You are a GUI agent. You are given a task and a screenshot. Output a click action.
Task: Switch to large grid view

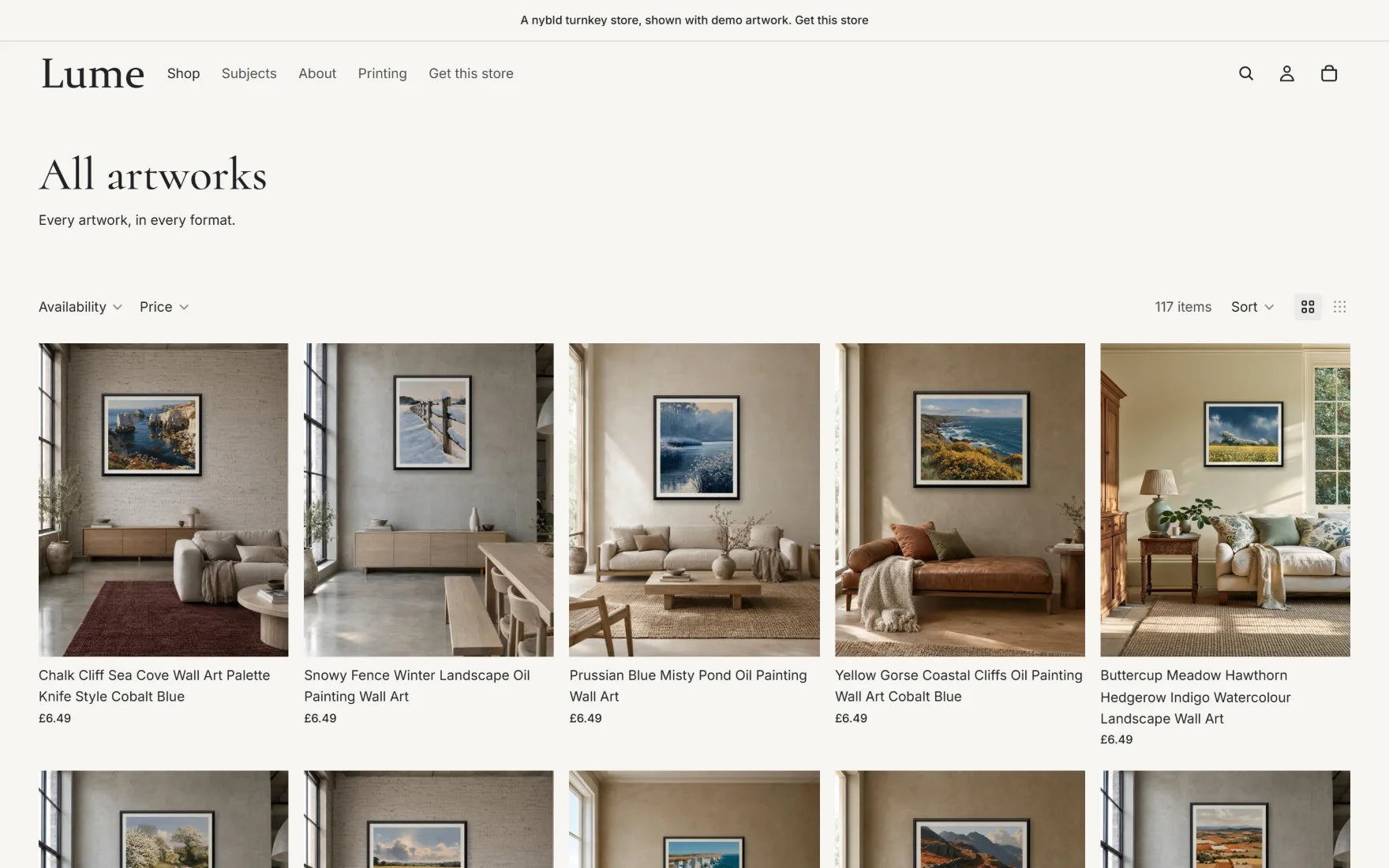tap(1308, 307)
